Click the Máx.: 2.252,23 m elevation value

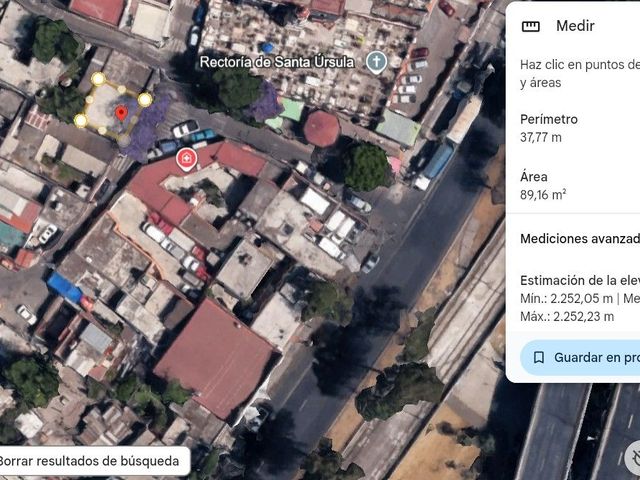tap(567, 316)
